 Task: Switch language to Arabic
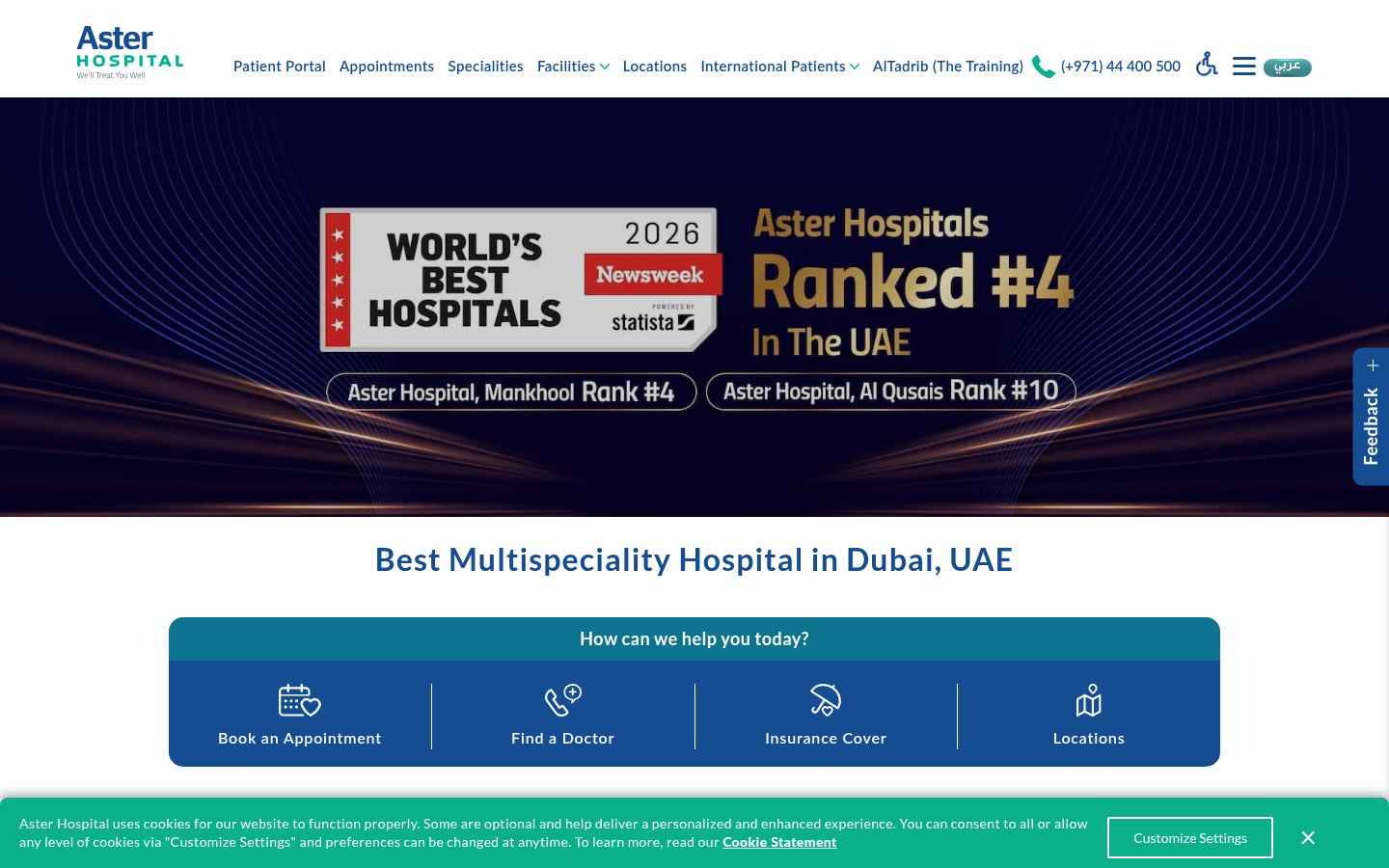click(x=1288, y=67)
